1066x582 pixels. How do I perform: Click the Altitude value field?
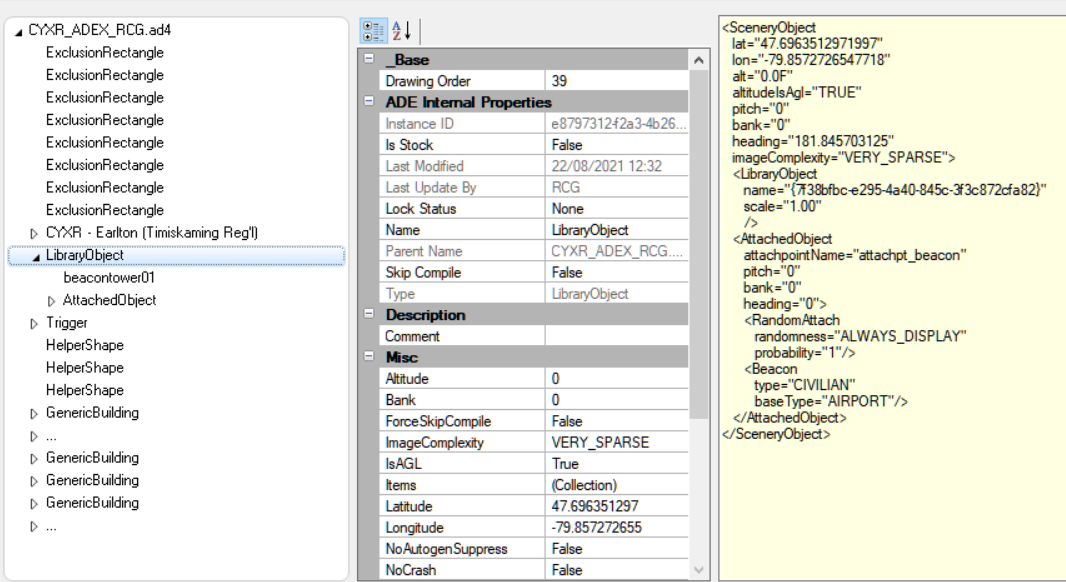(x=617, y=379)
